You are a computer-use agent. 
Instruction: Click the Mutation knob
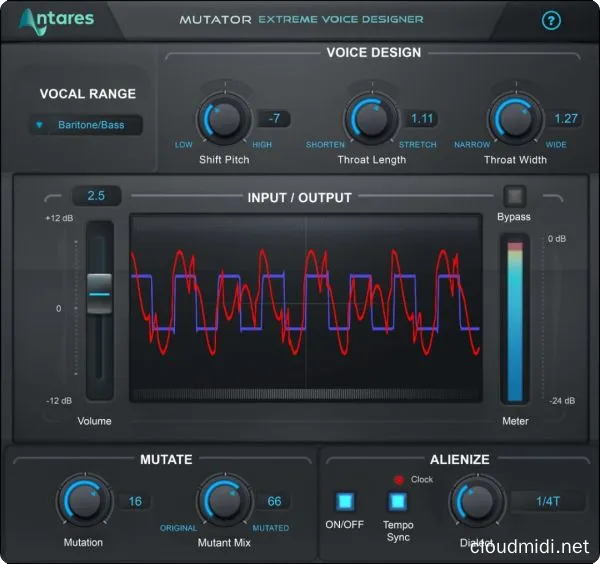click(x=85, y=501)
